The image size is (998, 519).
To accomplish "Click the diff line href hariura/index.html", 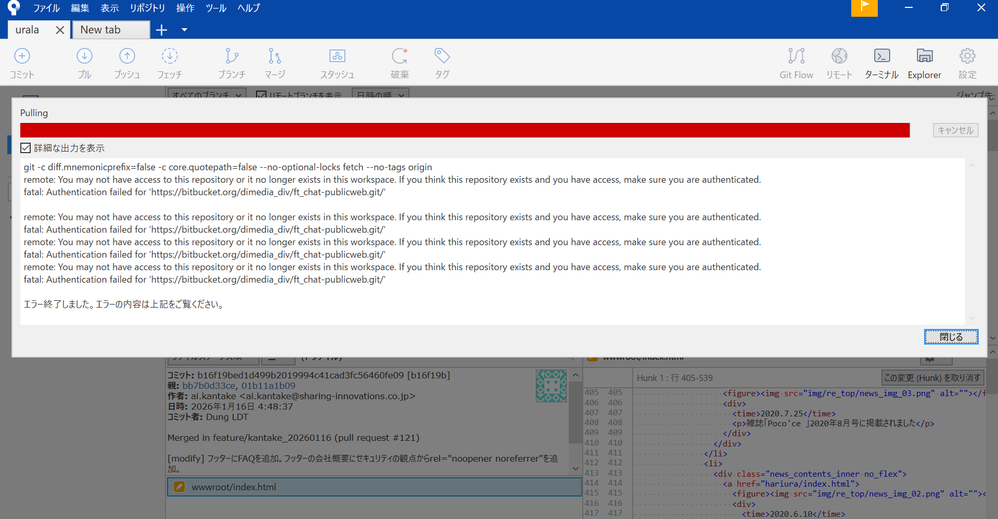I will (x=791, y=484).
